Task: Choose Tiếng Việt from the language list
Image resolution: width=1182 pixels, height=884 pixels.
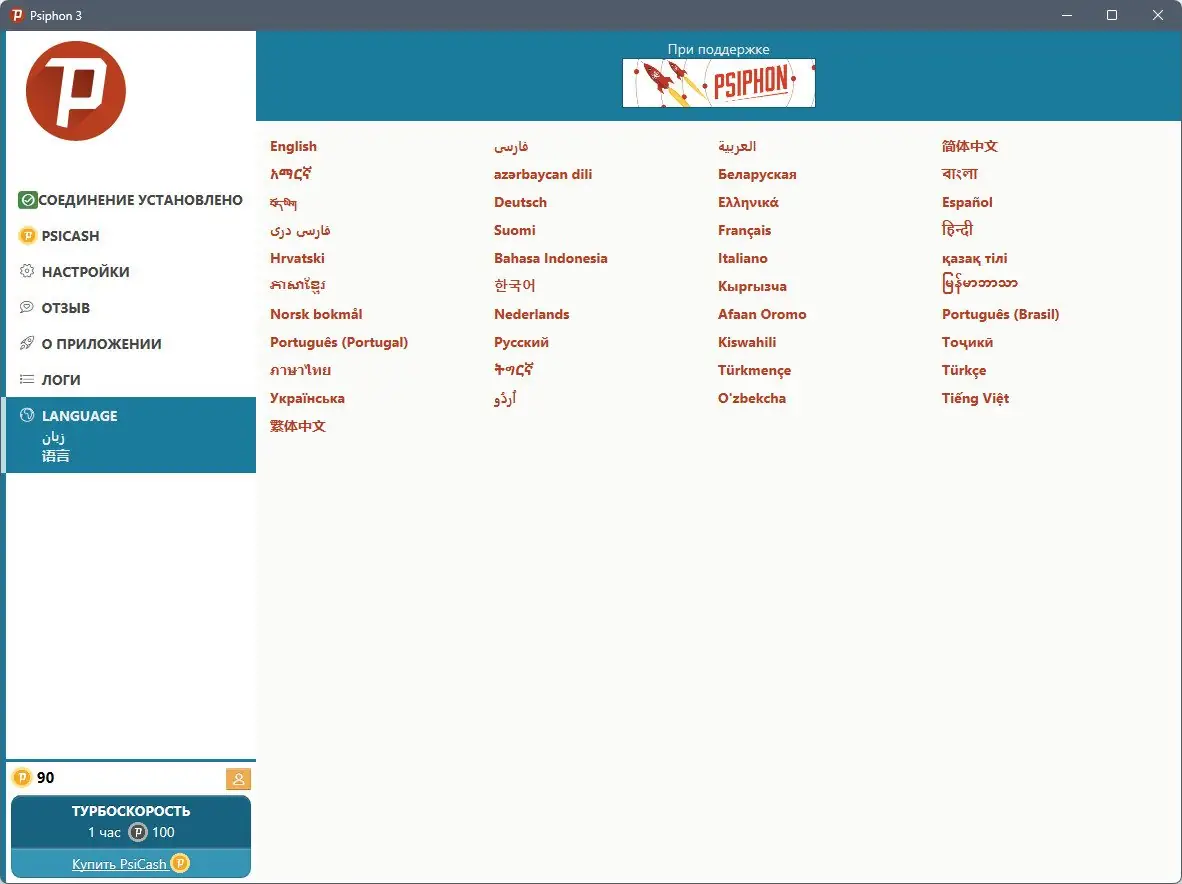Action: (x=975, y=398)
